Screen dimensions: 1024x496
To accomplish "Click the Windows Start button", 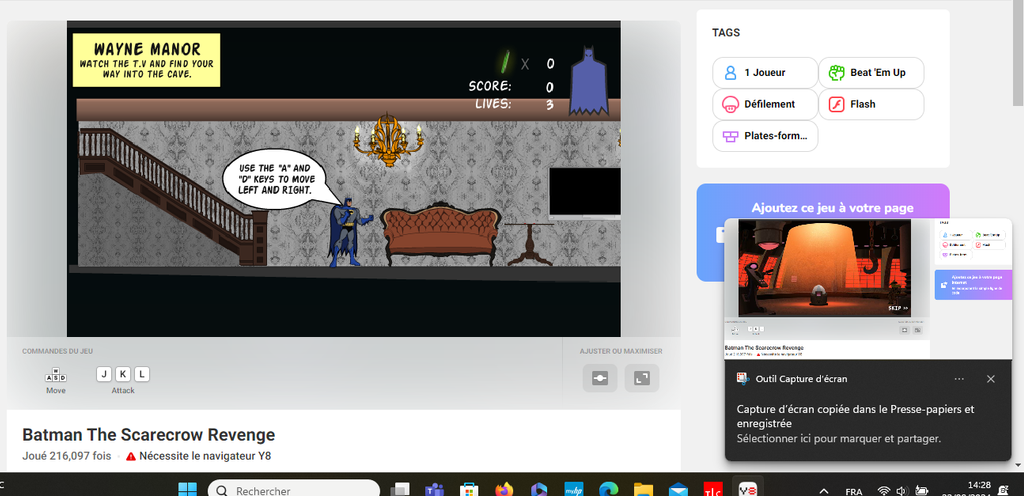I will (187, 490).
